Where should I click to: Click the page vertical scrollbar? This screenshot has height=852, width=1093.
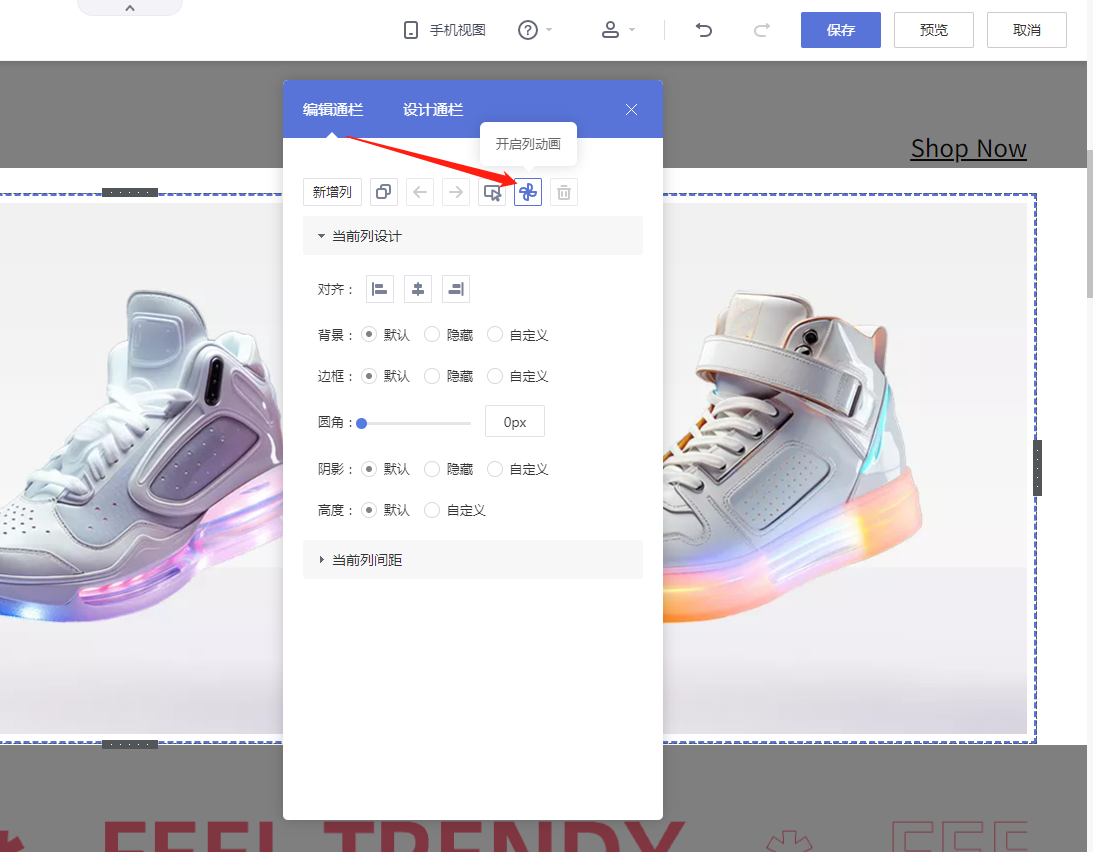point(1090,223)
